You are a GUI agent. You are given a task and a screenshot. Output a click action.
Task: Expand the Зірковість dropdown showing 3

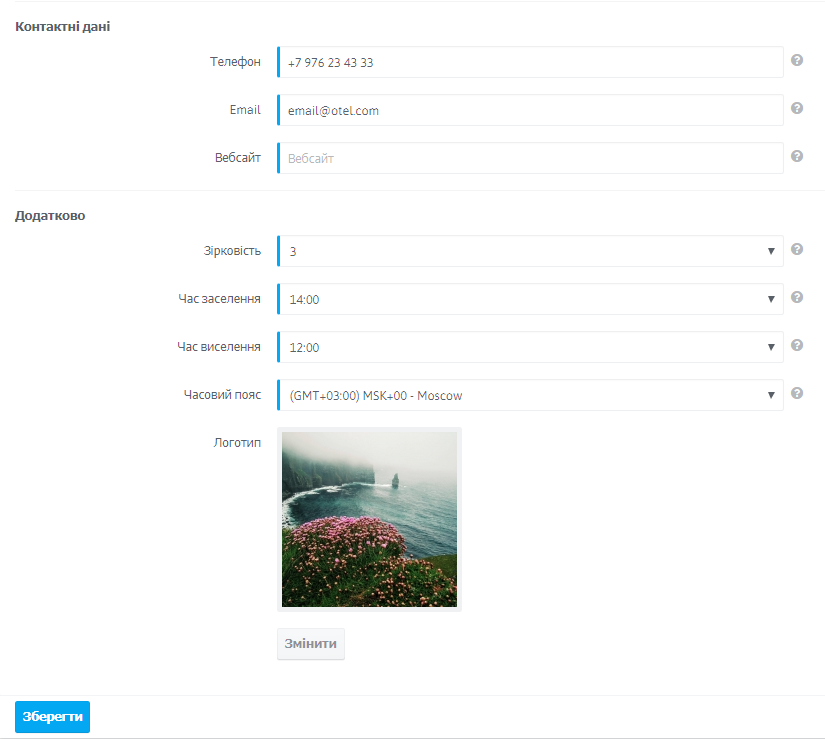(x=530, y=251)
